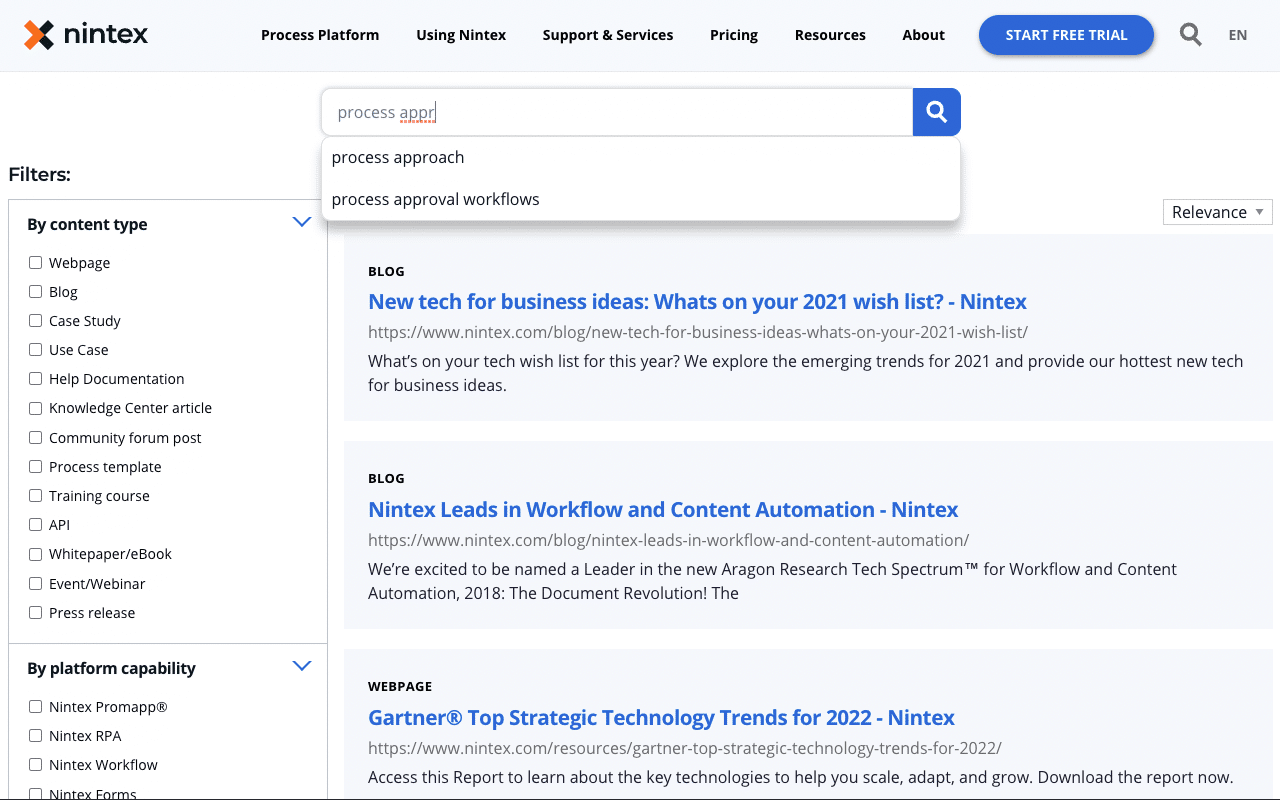
Task: Open 'New tech for business ideas' result
Action: [x=697, y=302]
